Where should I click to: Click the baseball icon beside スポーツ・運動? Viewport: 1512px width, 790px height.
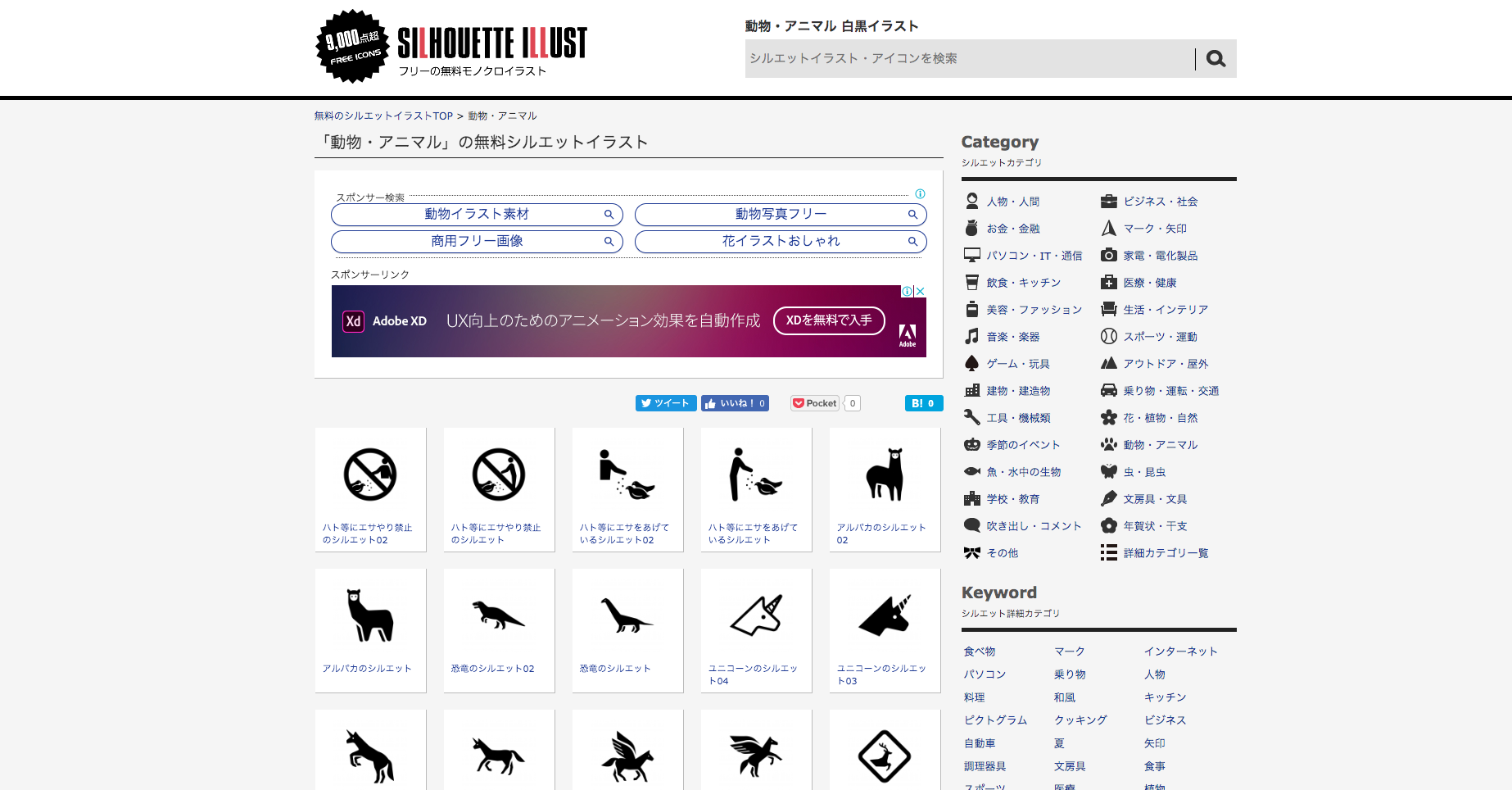click(1109, 336)
